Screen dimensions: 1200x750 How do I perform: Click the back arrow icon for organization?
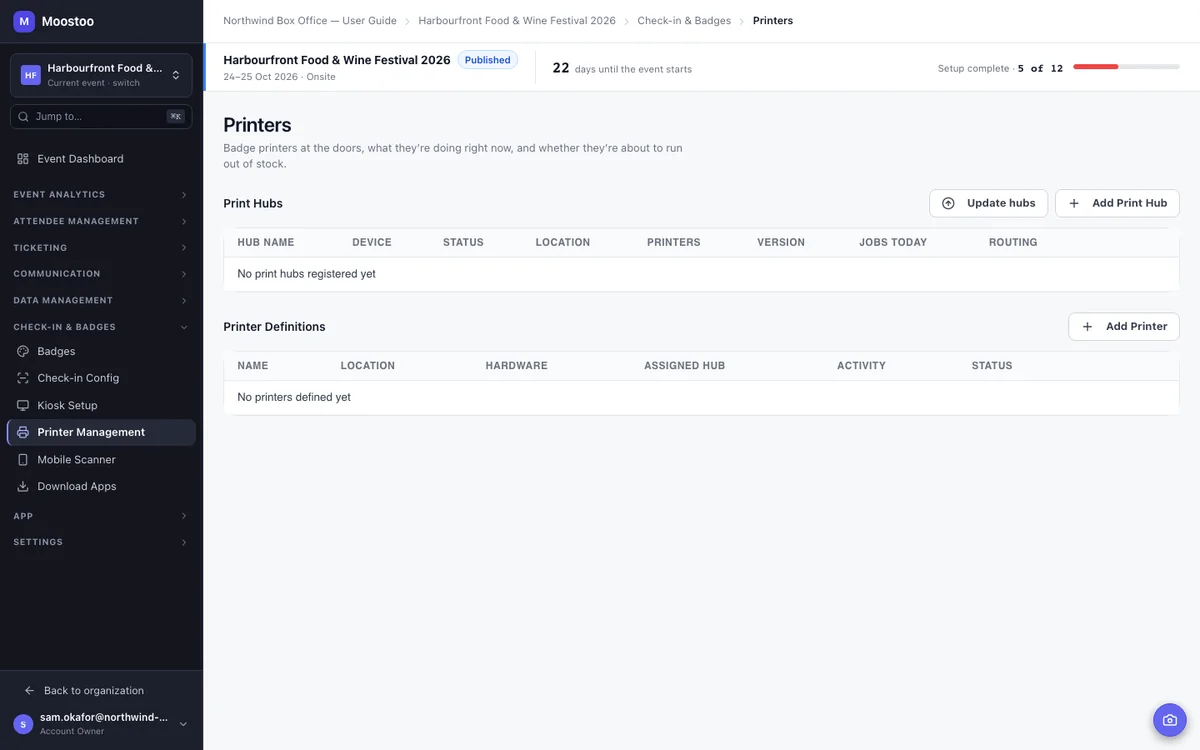29,691
